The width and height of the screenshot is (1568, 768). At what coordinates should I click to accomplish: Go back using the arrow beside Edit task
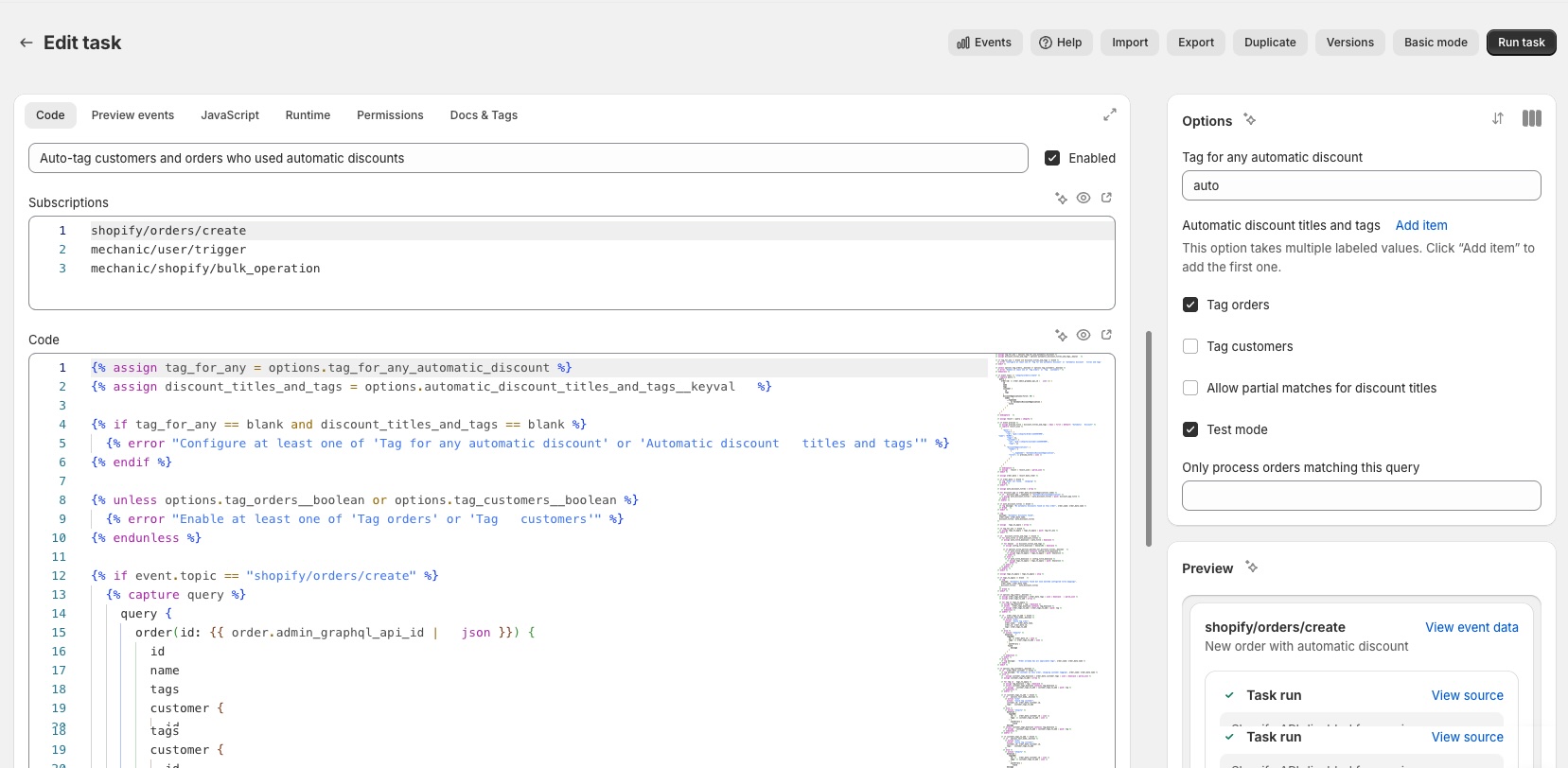click(x=26, y=43)
